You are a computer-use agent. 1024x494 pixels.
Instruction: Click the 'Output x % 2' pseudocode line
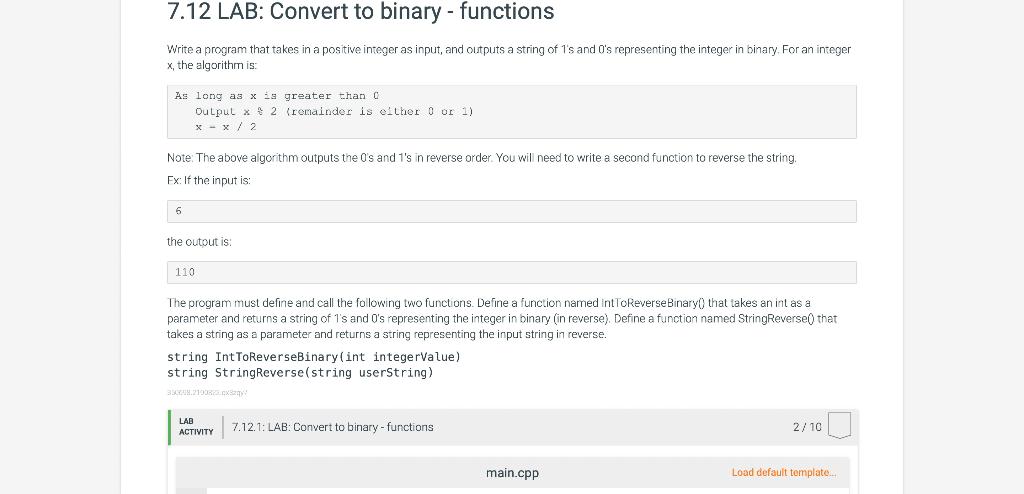(334, 111)
